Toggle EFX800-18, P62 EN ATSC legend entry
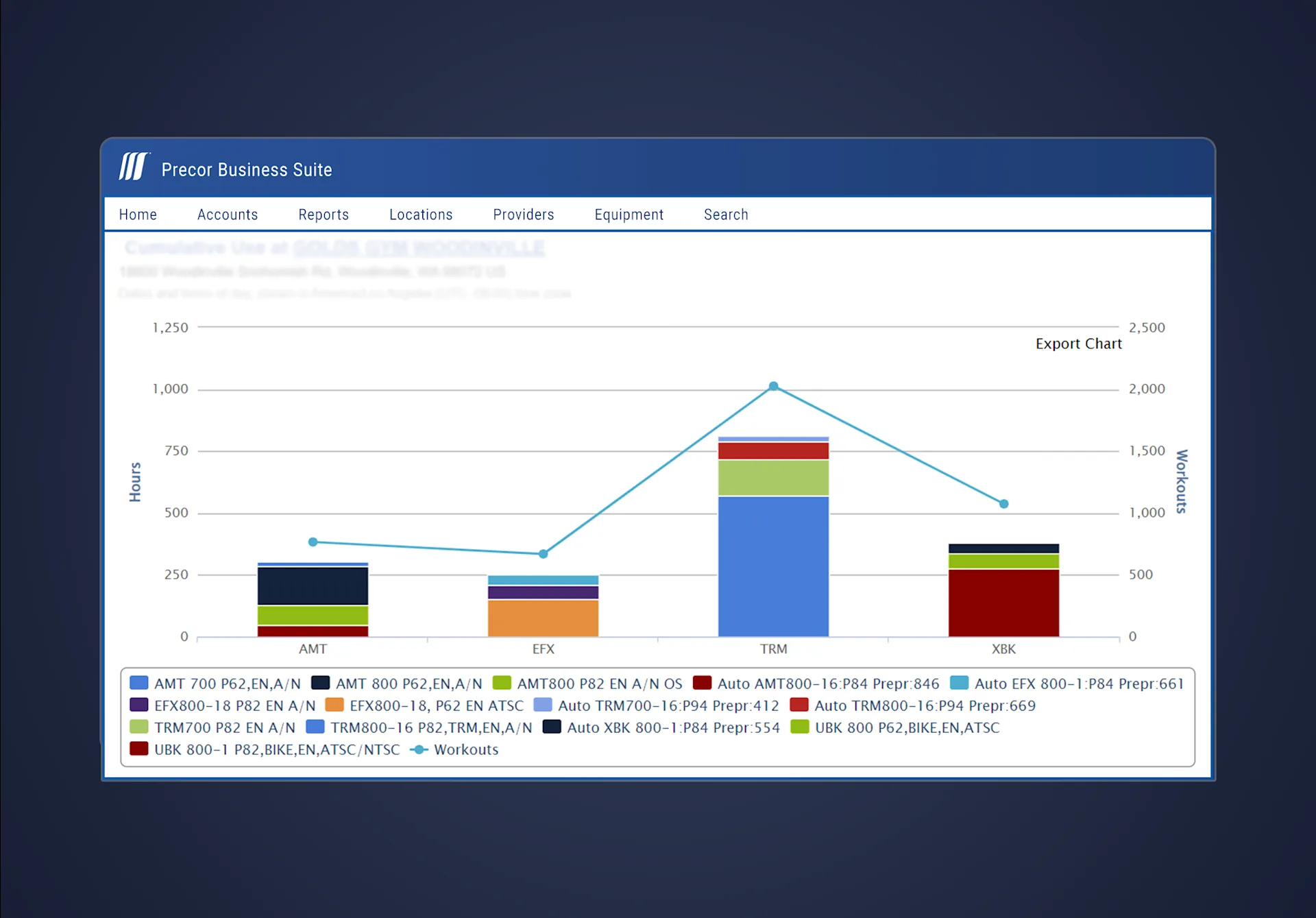1316x918 pixels. 424,705
